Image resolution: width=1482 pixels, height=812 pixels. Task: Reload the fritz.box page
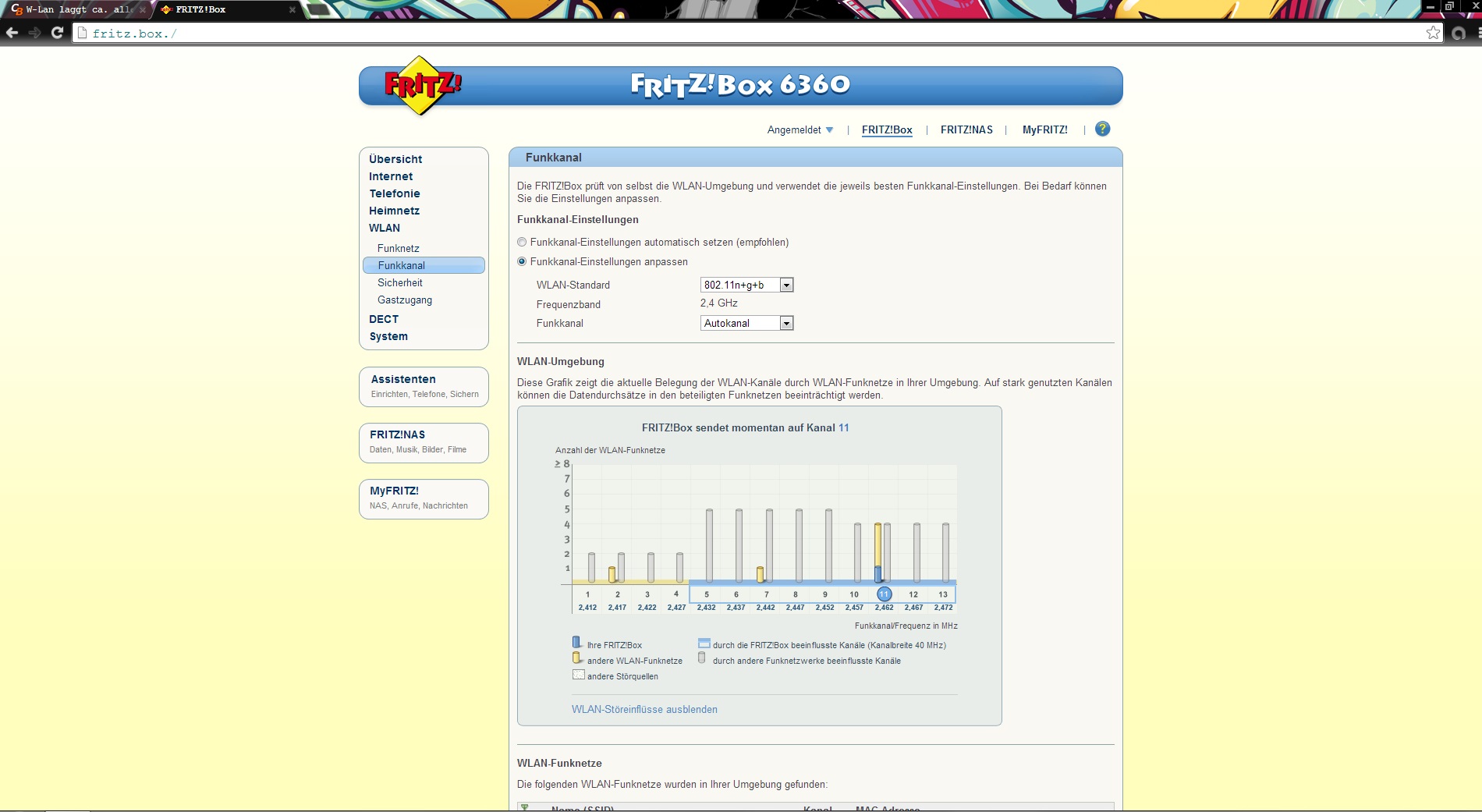[x=57, y=33]
